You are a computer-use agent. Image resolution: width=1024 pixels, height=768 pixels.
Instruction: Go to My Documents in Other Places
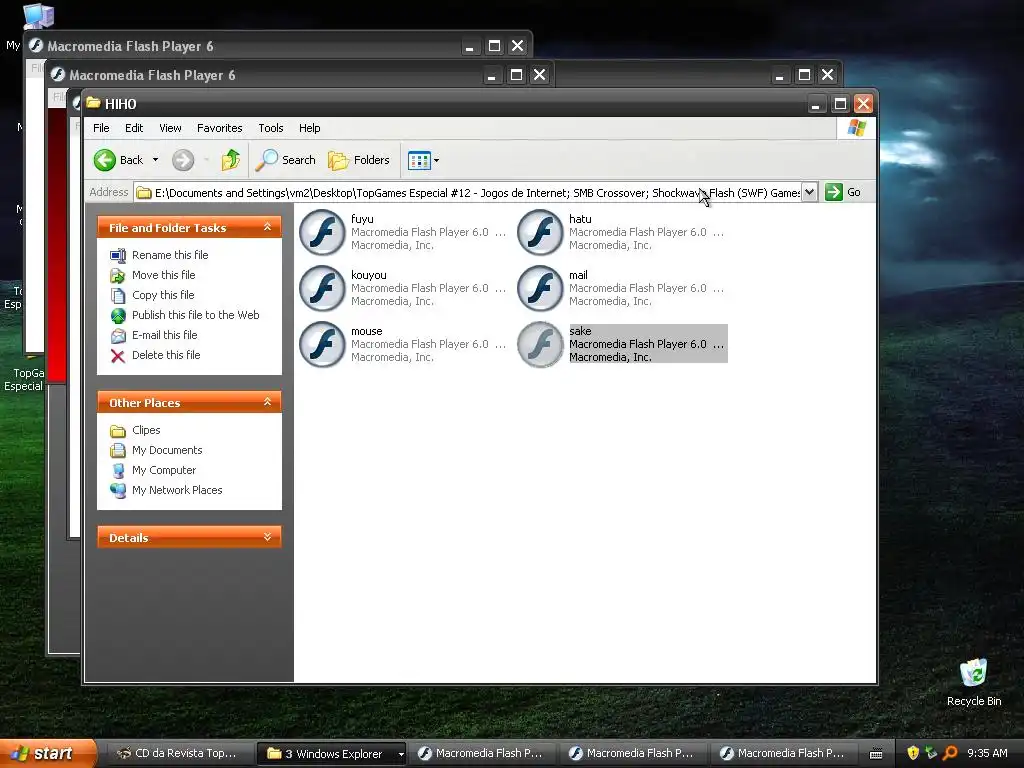167,450
